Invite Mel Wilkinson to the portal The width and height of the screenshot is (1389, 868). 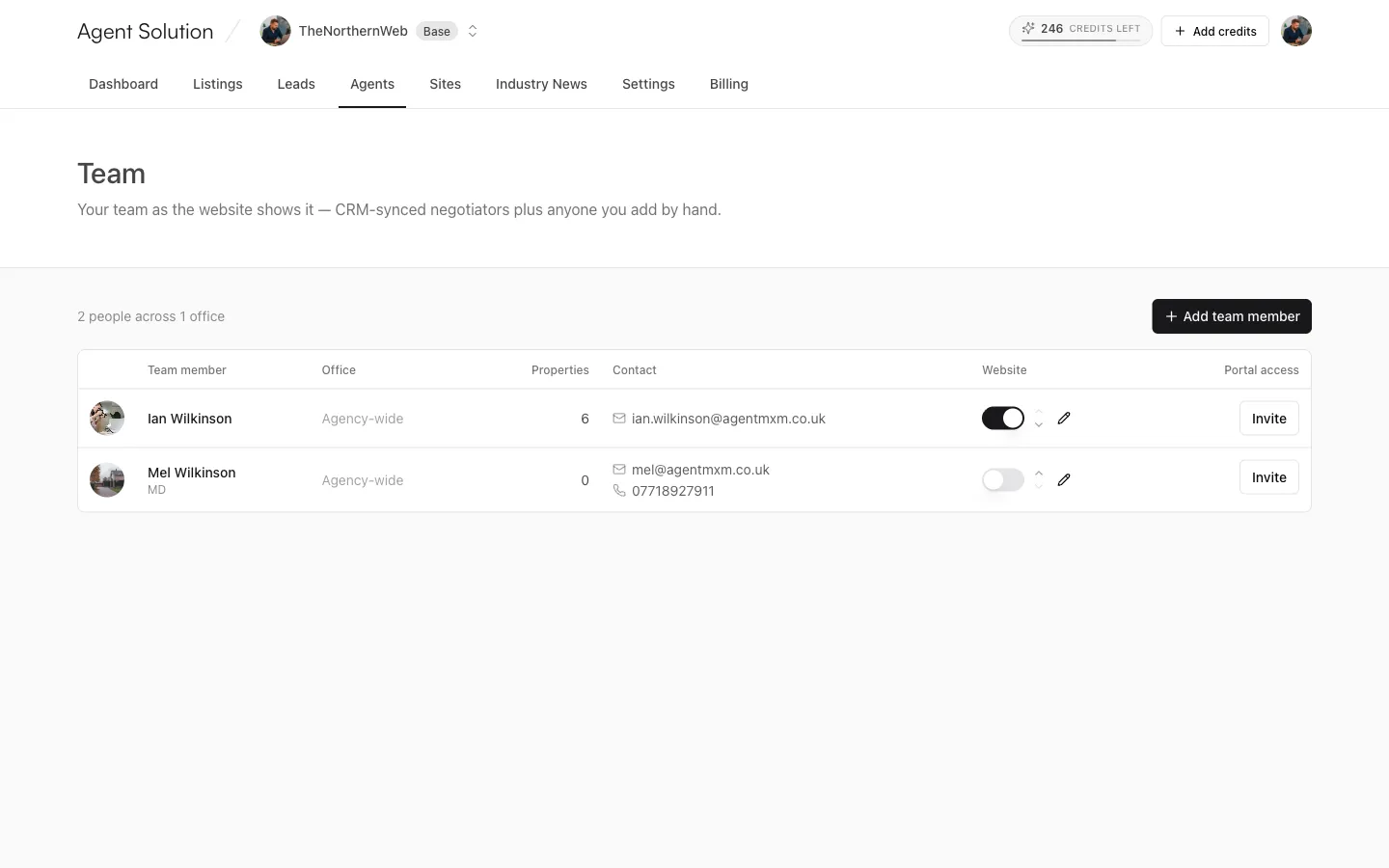tap(1269, 477)
